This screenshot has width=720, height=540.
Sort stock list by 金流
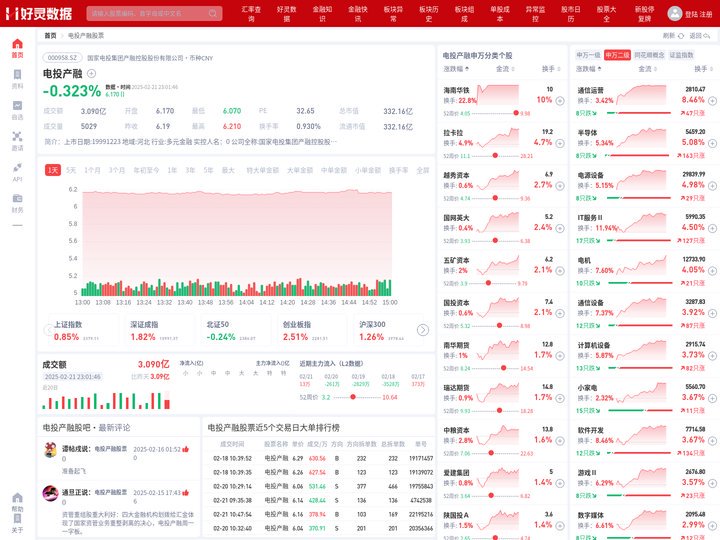click(x=505, y=69)
